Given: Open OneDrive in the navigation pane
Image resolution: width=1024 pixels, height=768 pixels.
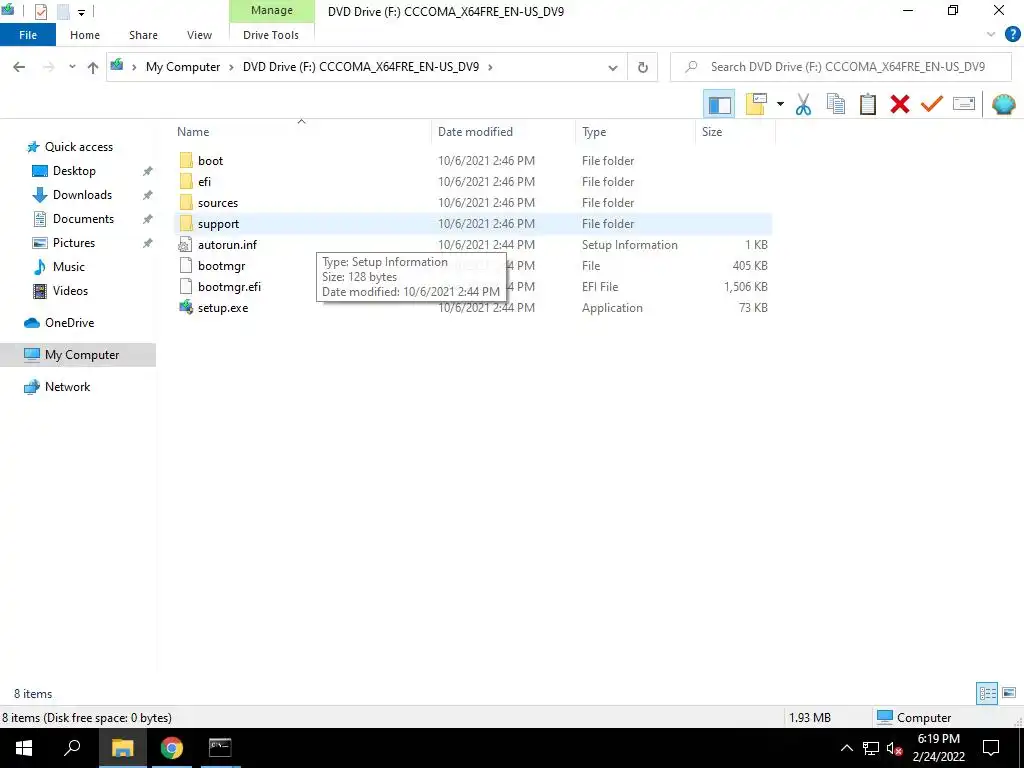Looking at the screenshot, I should pos(69,323).
